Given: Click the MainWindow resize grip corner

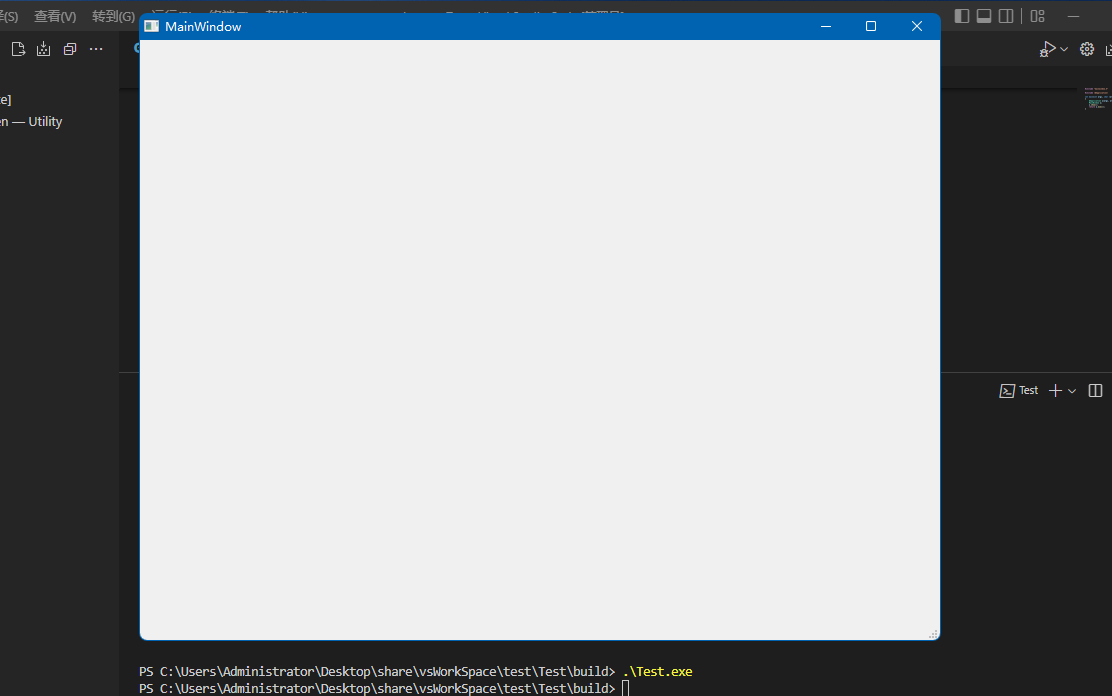Looking at the screenshot, I should [934, 633].
